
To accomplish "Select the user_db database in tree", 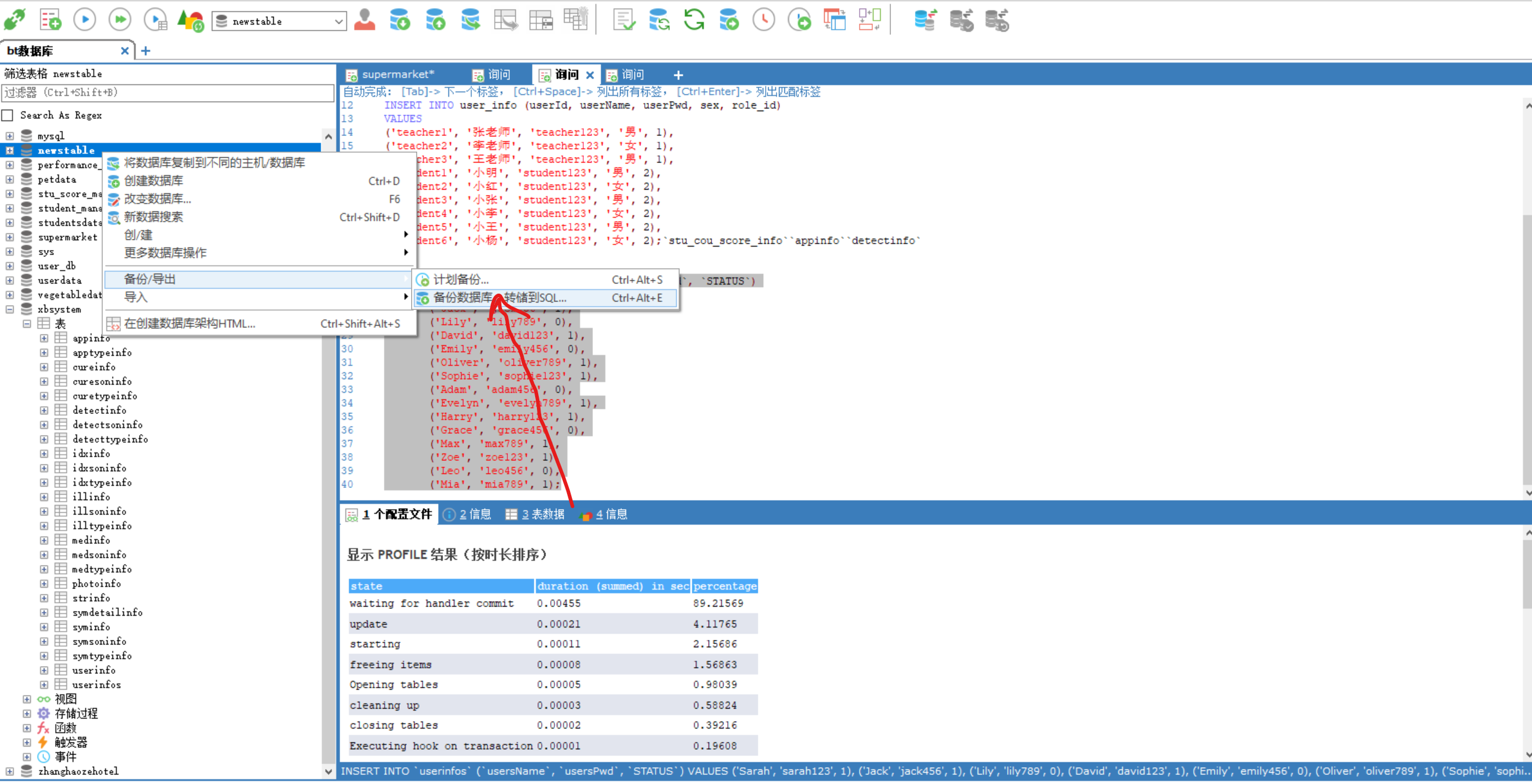I will [57, 266].
